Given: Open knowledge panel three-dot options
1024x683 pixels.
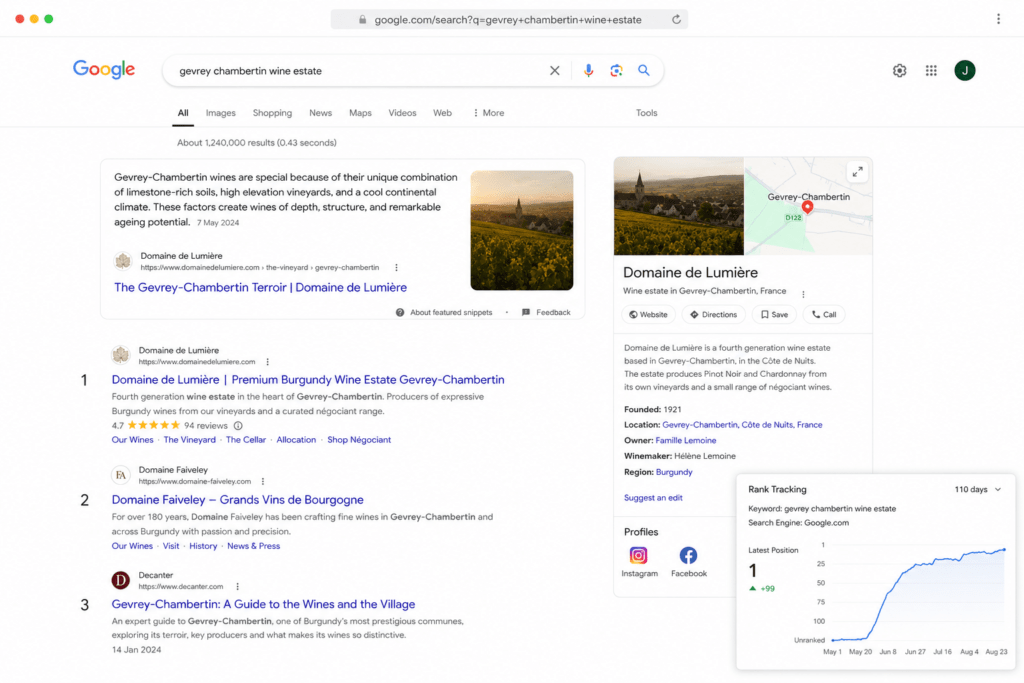Looking at the screenshot, I should click(x=803, y=294).
